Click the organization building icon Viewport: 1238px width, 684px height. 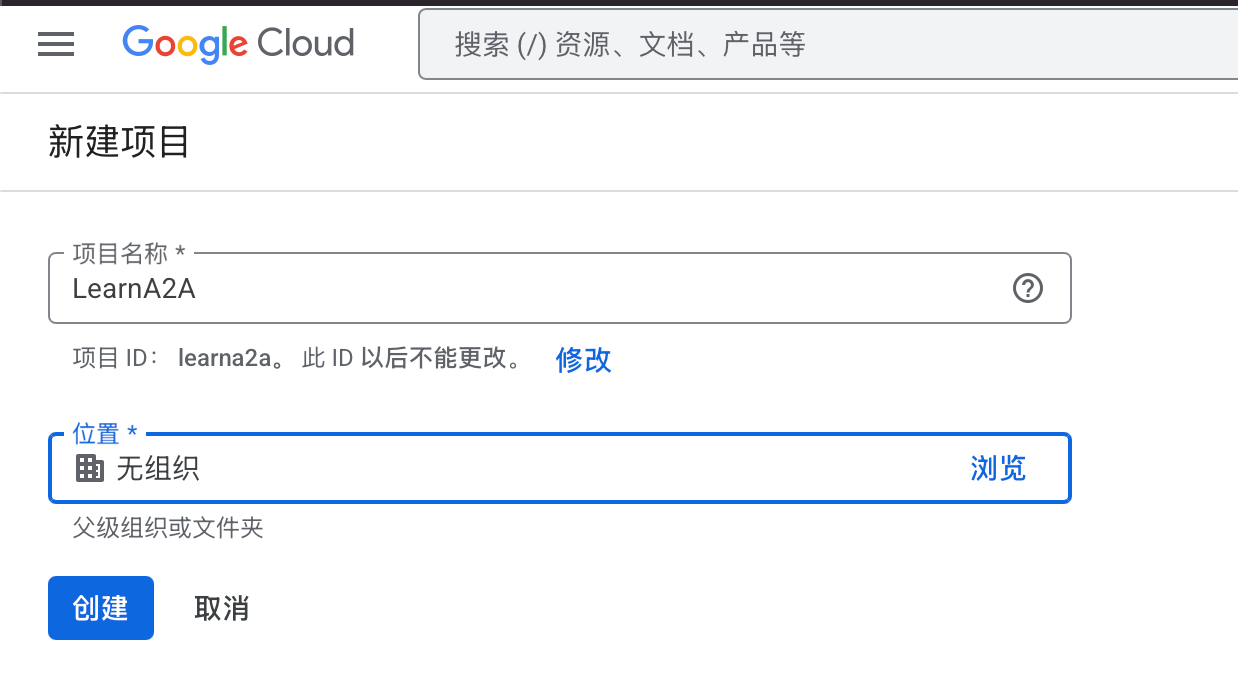pos(90,468)
